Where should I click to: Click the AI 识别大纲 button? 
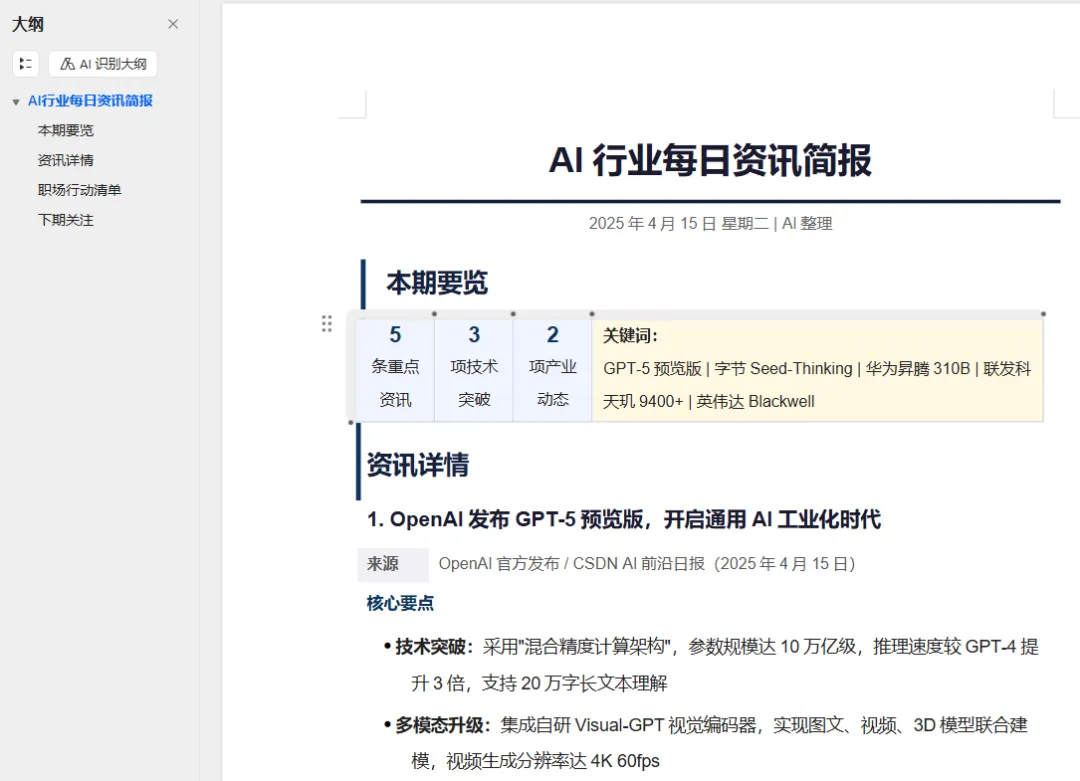103,64
